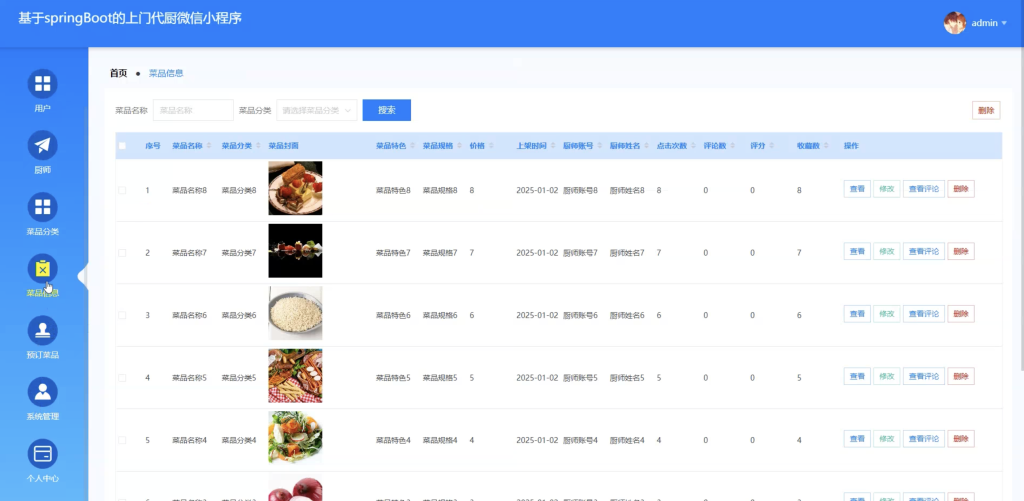Viewport: 1024px width, 501px height.
Task: Sort by 收藏数 column arrows
Action: 826,146
